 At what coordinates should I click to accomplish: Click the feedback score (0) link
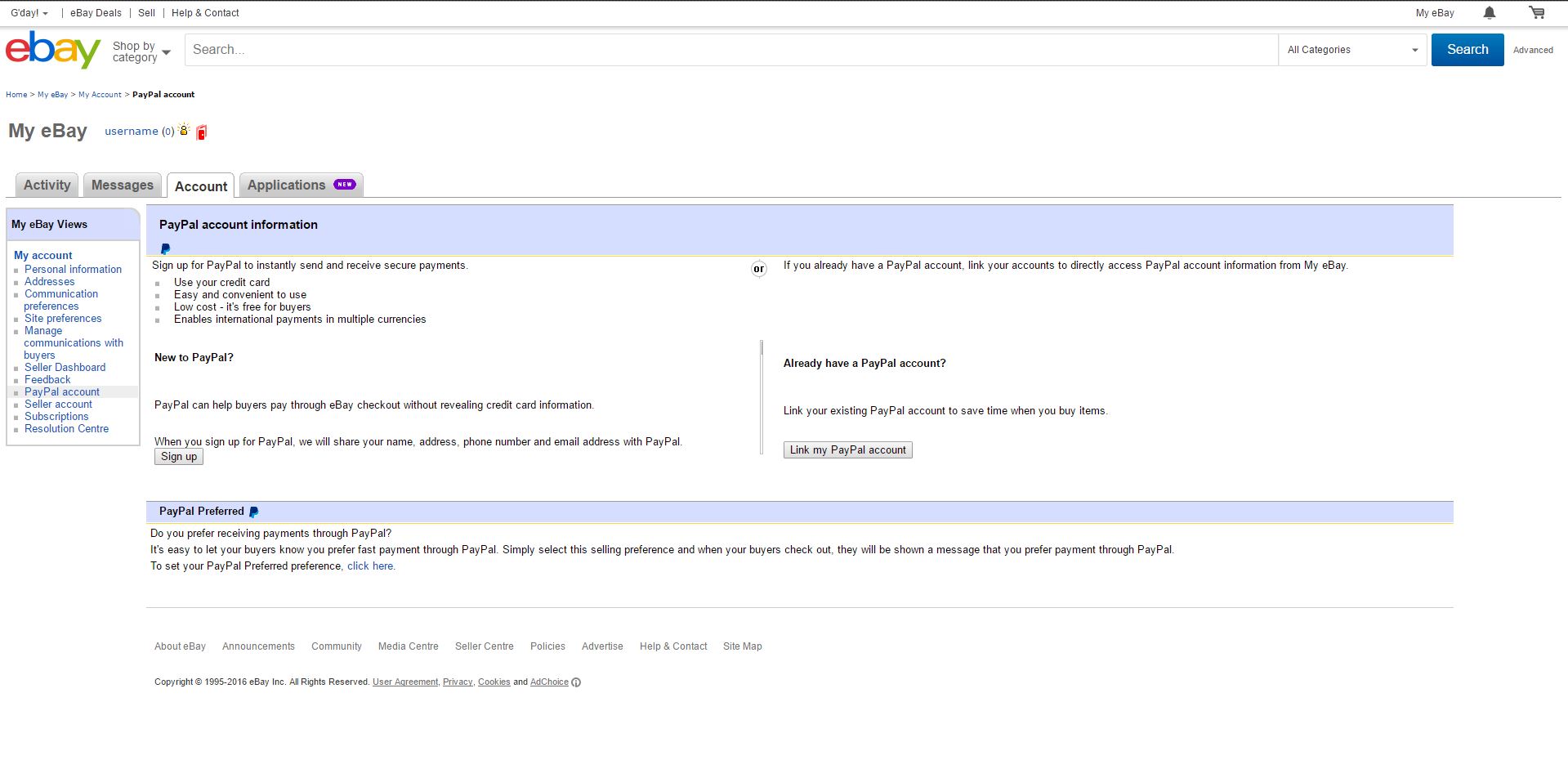coord(168,132)
